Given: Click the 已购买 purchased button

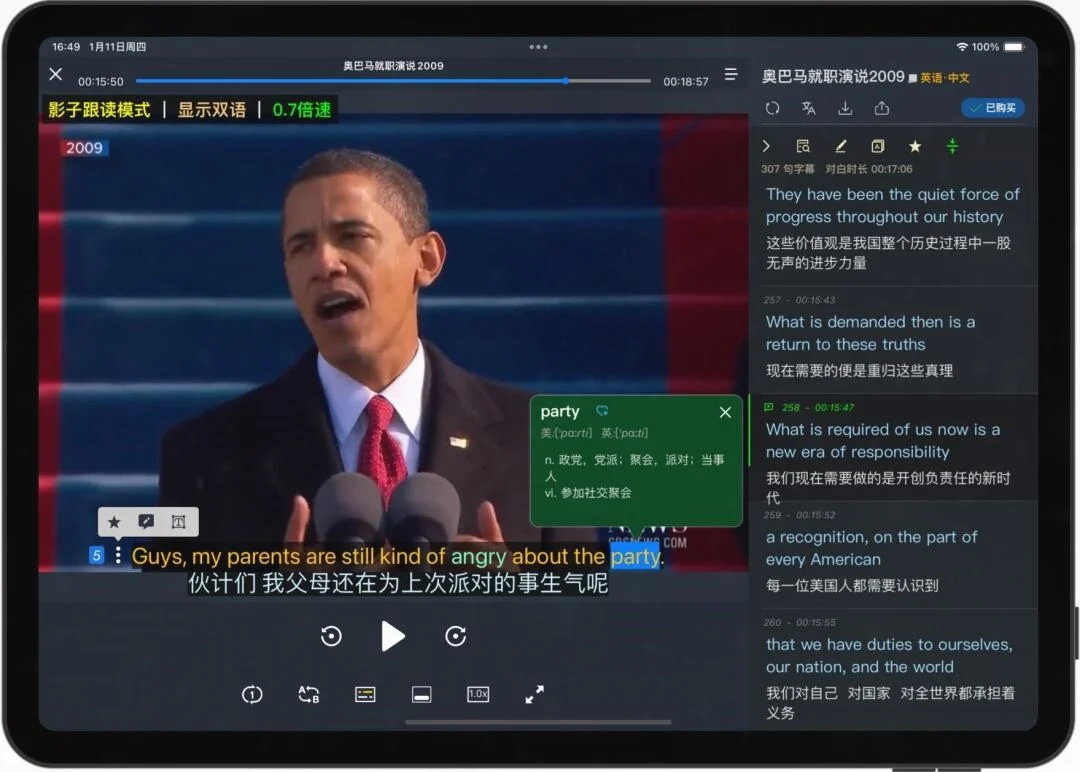Looking at the screenshot, I should 993,107.
